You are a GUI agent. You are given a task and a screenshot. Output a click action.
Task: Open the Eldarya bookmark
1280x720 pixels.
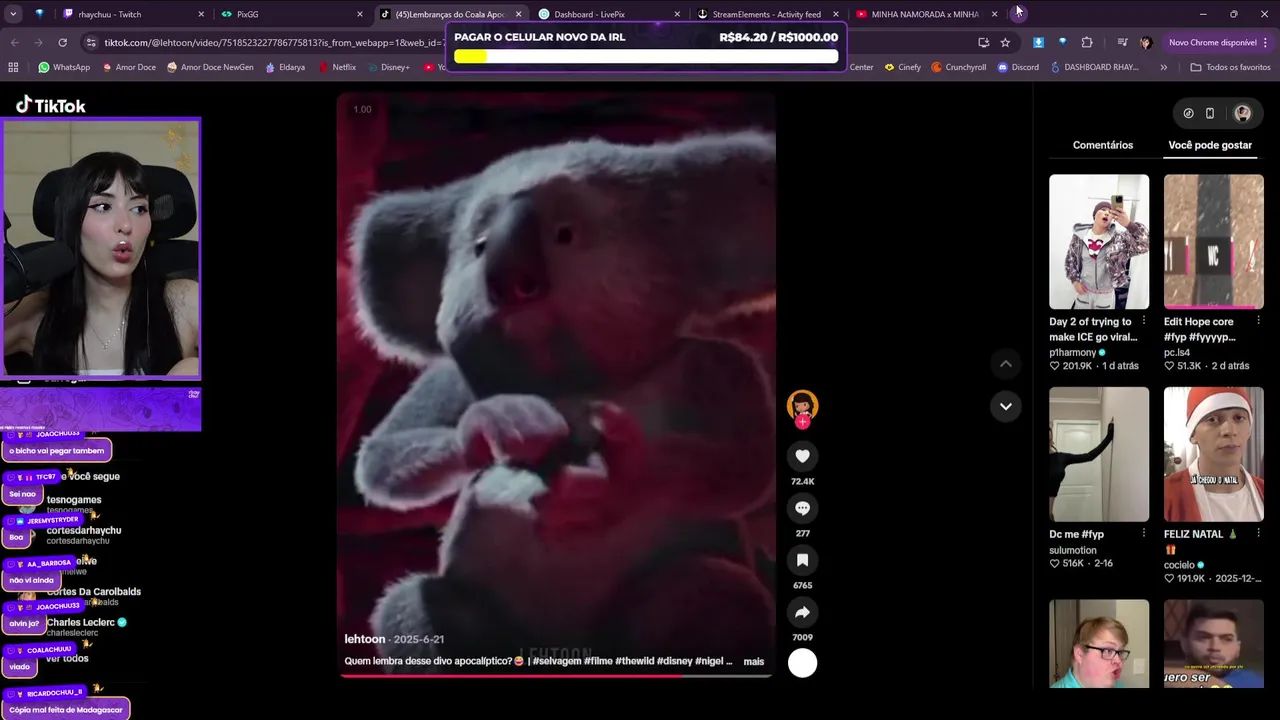pyautogui.click(x=285, y=67)
